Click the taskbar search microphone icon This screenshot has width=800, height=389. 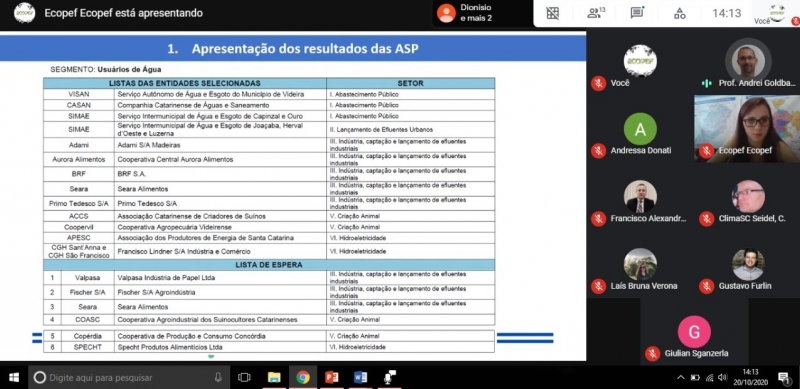pos(218,377)
